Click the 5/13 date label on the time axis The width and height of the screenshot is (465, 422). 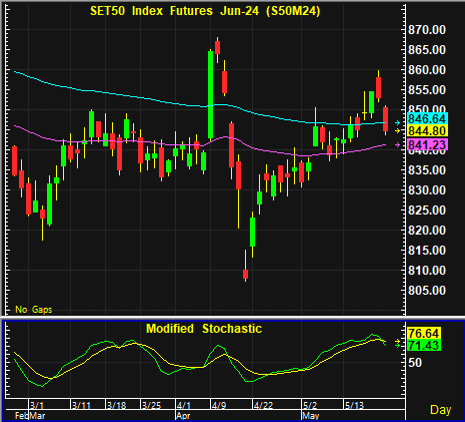(x=354, y=406)
